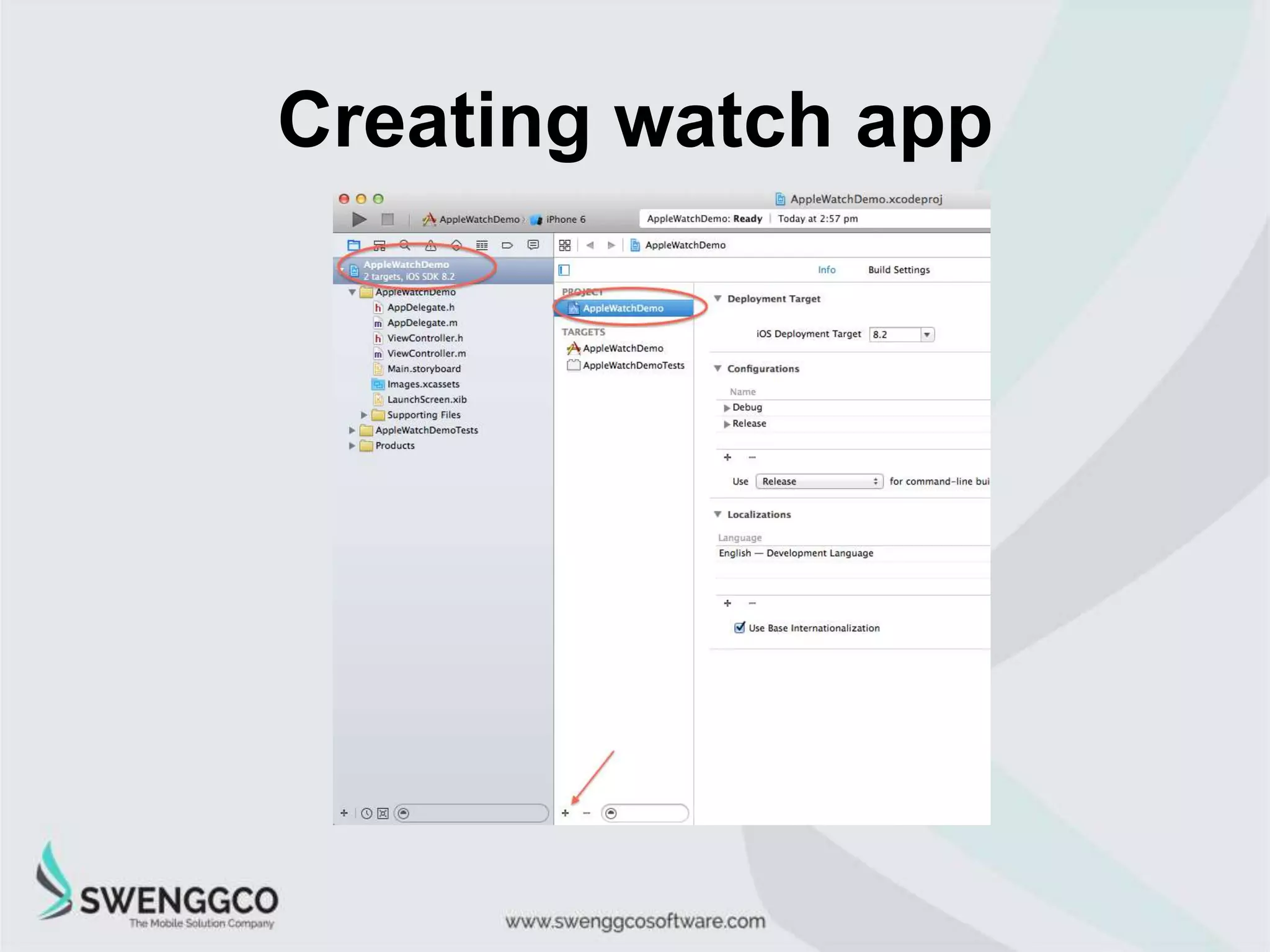Open the Use Release command-line dropdown
Viewport: 1270px width, 952px height.
(819, 482)
